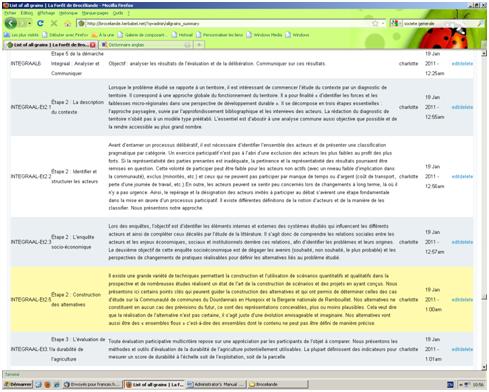Open Administrator's Manual in the taskbar
Image resolution: width=489 pixels, height=392 pixels.
click(216, 384)
